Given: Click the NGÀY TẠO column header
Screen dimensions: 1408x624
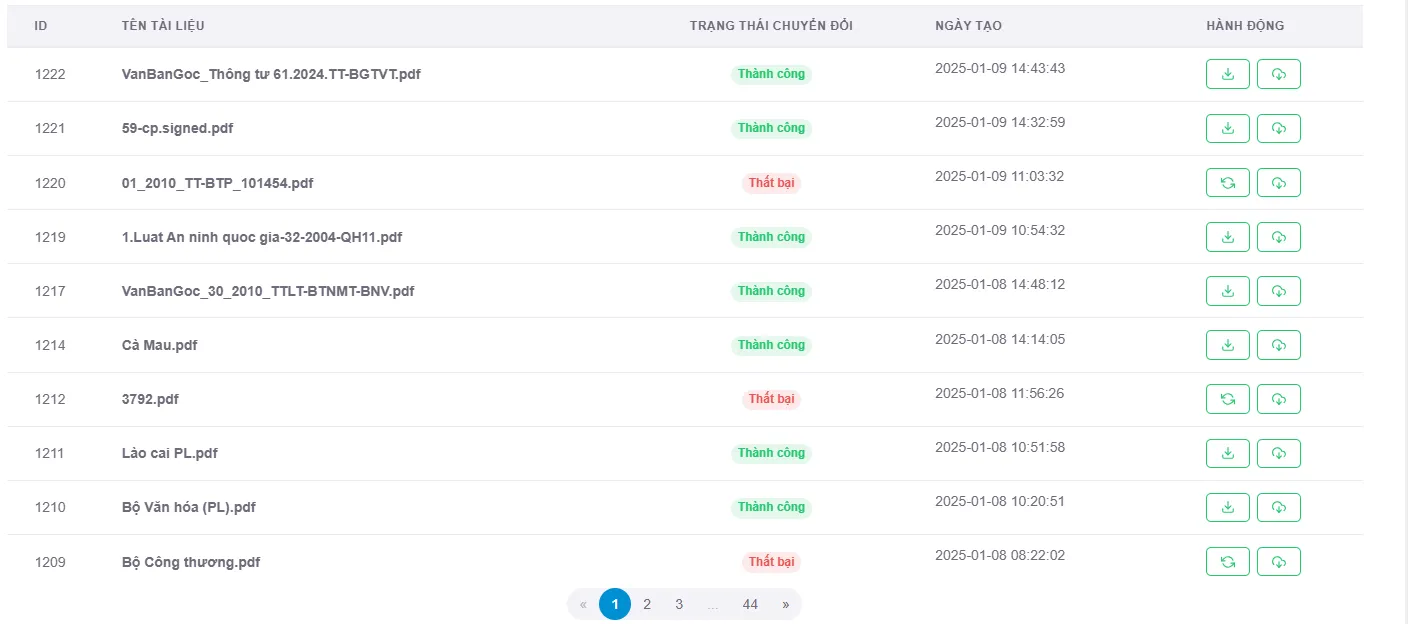Looking at the screenshot, I should coord(968,26).
